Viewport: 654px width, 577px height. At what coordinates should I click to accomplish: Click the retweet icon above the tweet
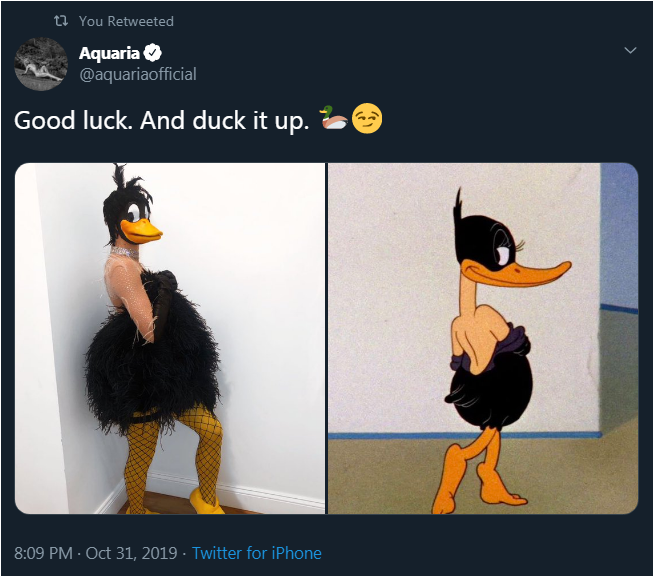(61, 21)
